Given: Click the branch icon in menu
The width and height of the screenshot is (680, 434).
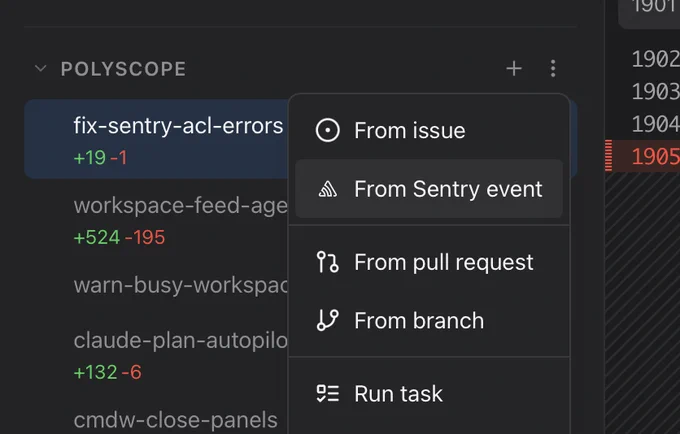Looking at the screenshot, I should (327, 320).
